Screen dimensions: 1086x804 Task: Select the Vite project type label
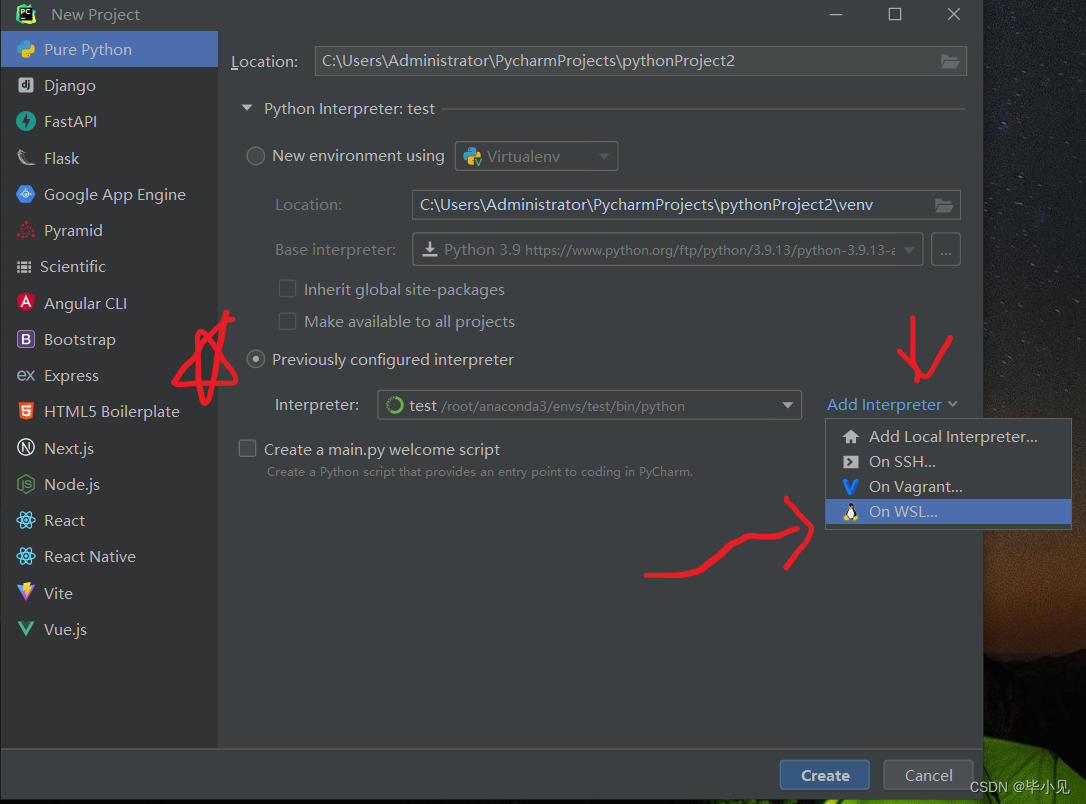pyautogui.click(x=58, y=593)
